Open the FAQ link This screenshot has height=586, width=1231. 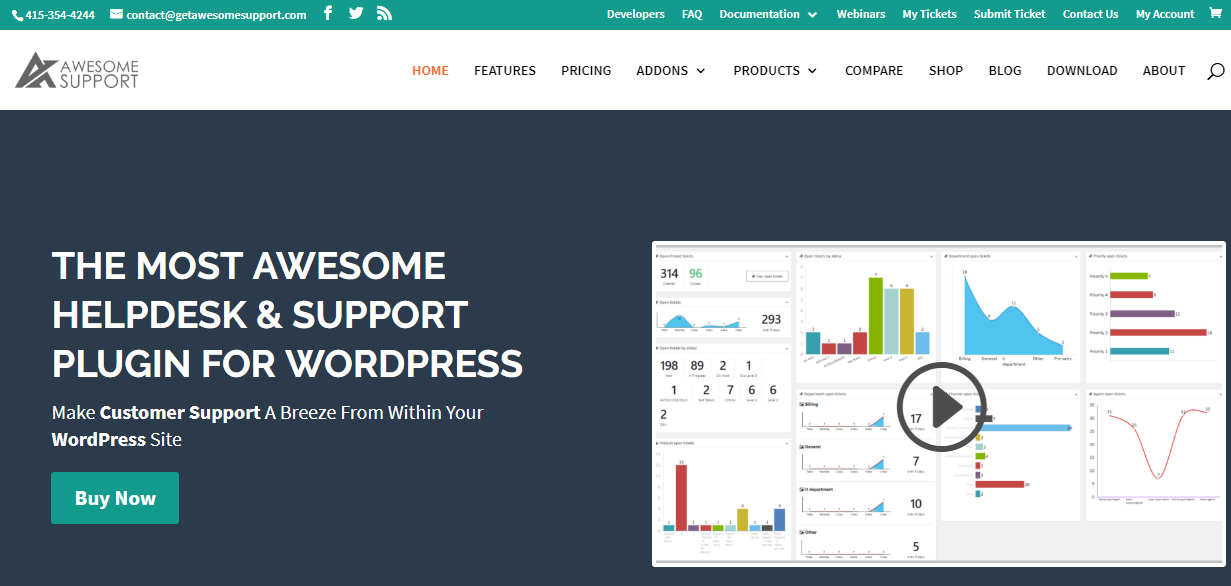tap(692, 14)
